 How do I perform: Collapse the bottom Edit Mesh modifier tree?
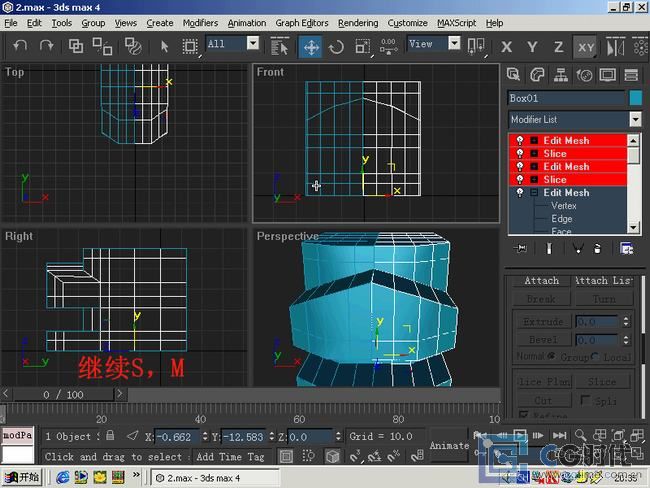pos(534,192)
